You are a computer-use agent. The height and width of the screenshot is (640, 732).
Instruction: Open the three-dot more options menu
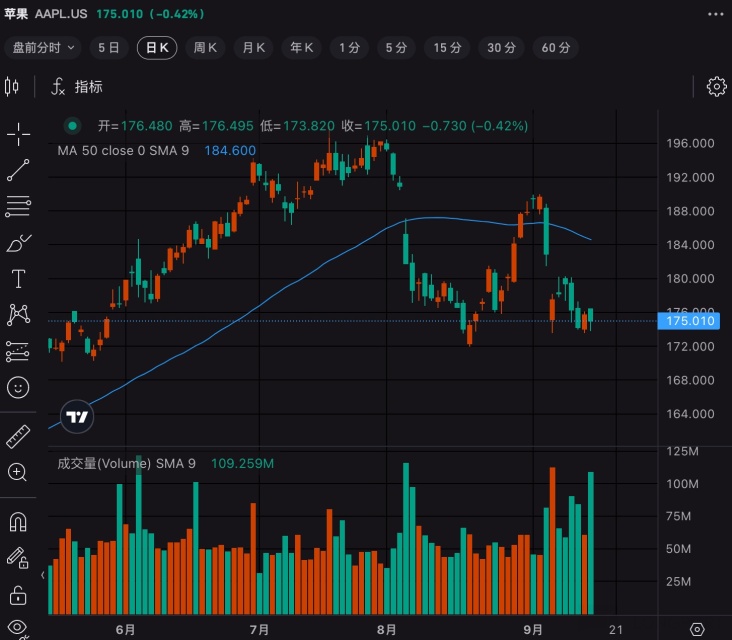tap(715, 14)
